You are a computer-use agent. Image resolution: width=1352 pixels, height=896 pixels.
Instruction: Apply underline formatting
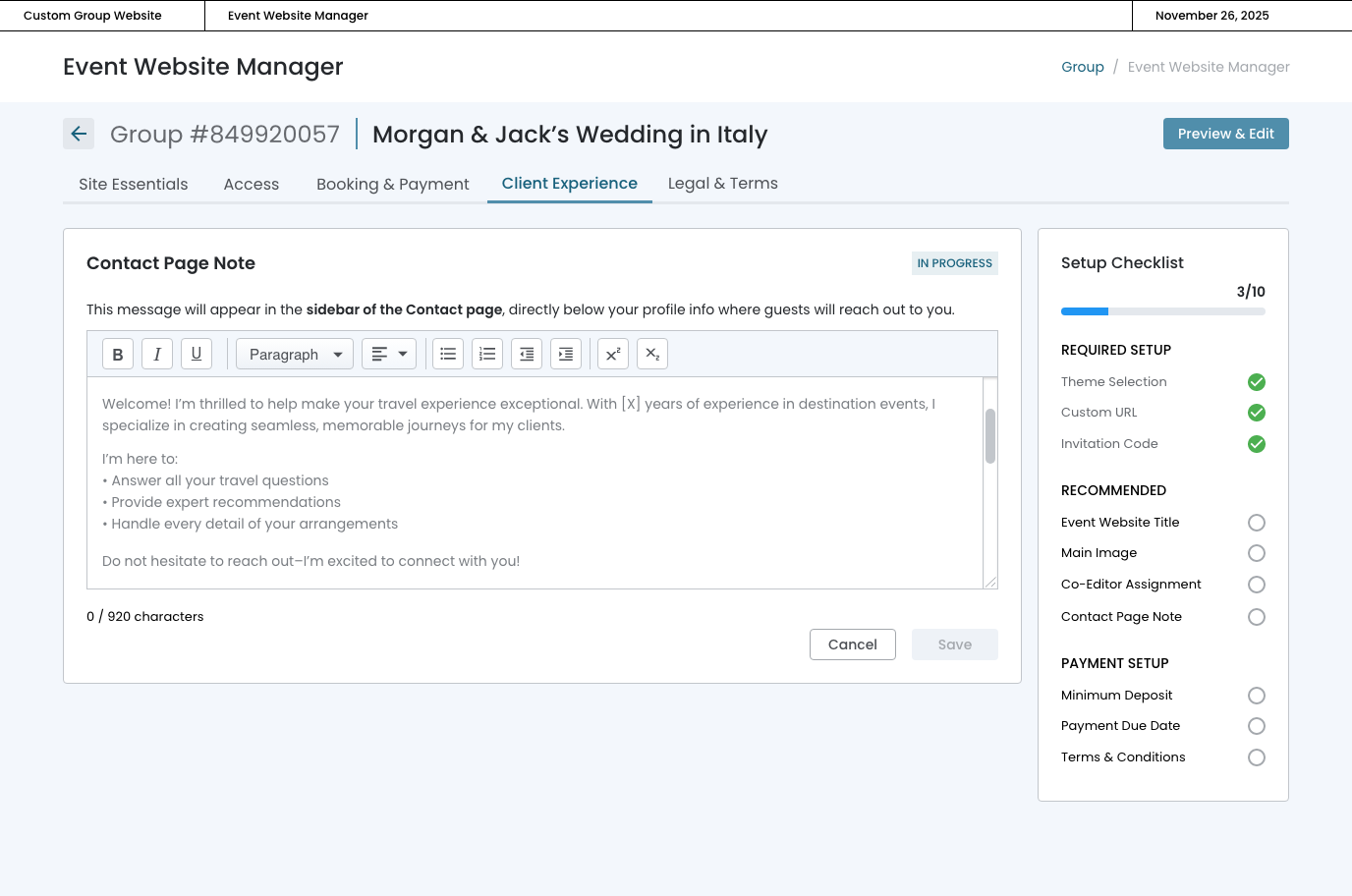[197, 355]
